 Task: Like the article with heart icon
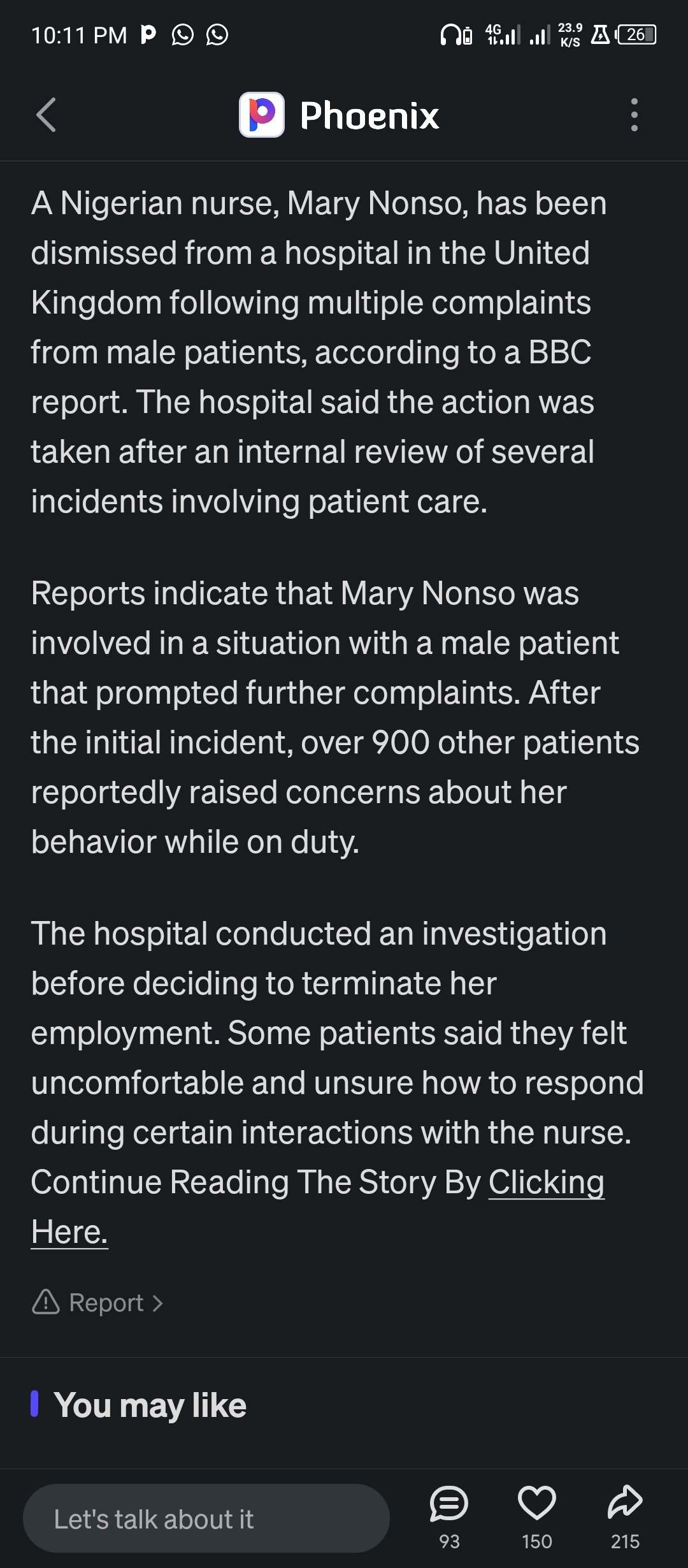pos(537,1503)
